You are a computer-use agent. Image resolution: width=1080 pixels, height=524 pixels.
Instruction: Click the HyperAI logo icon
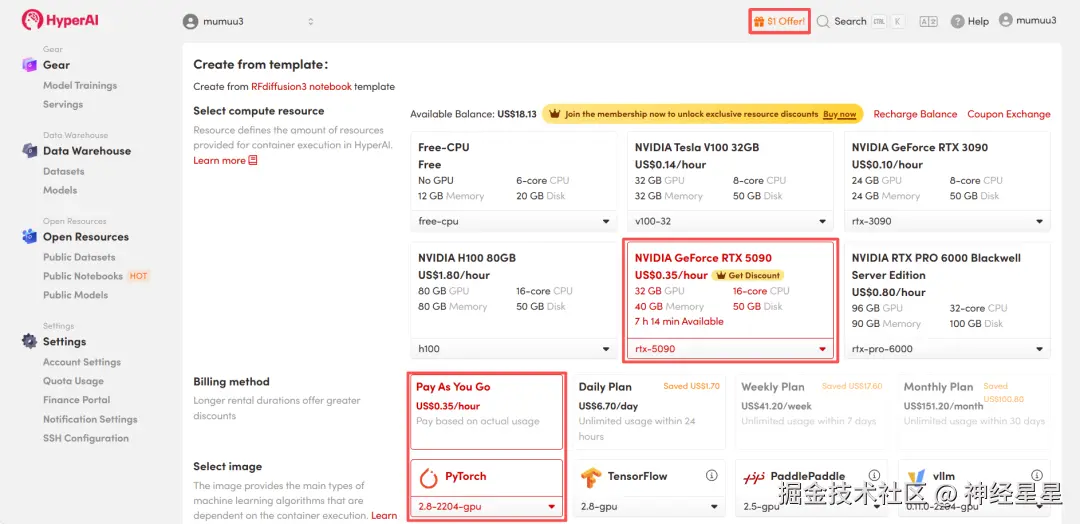[31, 20]
